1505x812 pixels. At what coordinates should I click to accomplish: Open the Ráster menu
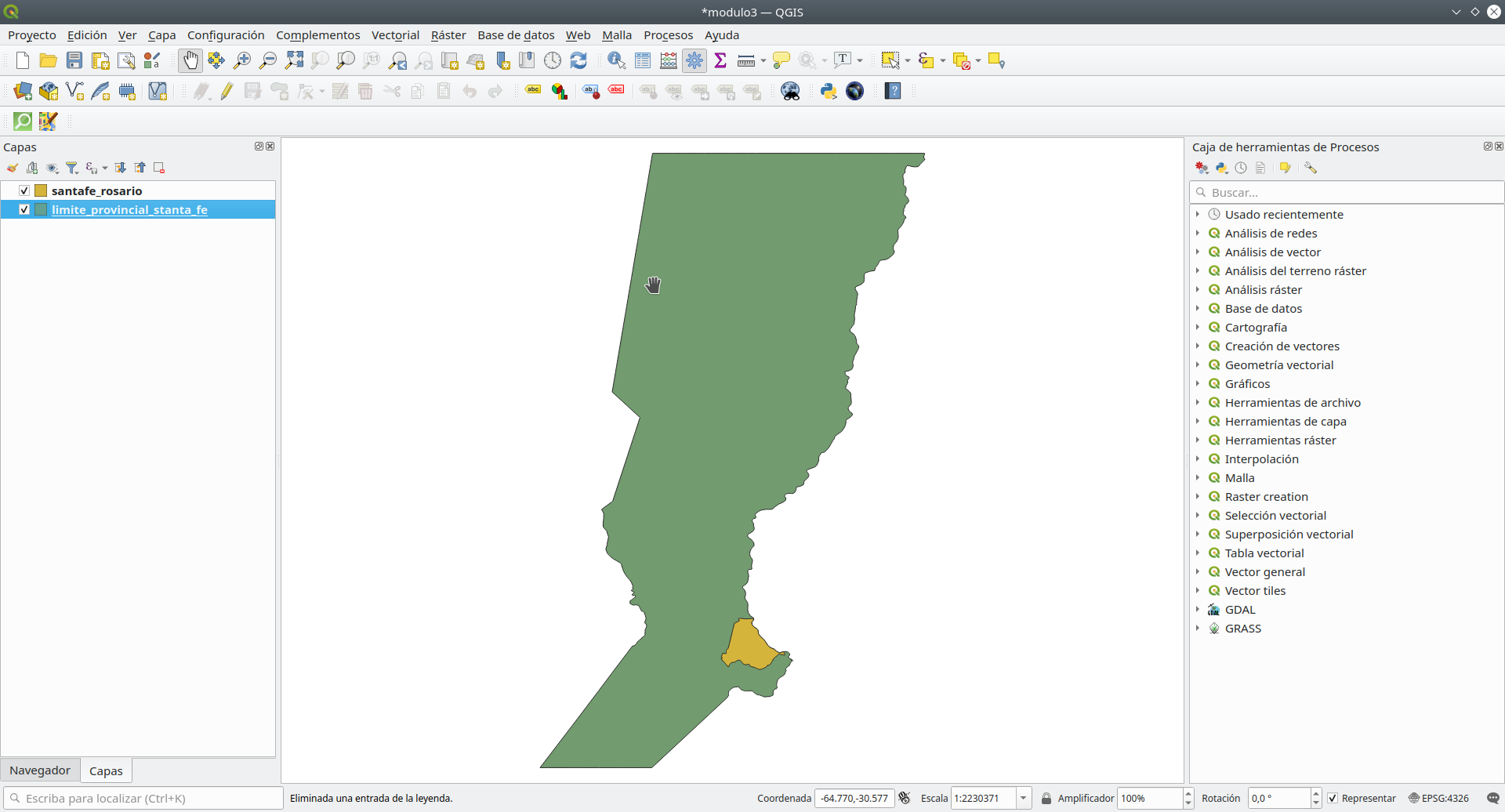(448, 34)
